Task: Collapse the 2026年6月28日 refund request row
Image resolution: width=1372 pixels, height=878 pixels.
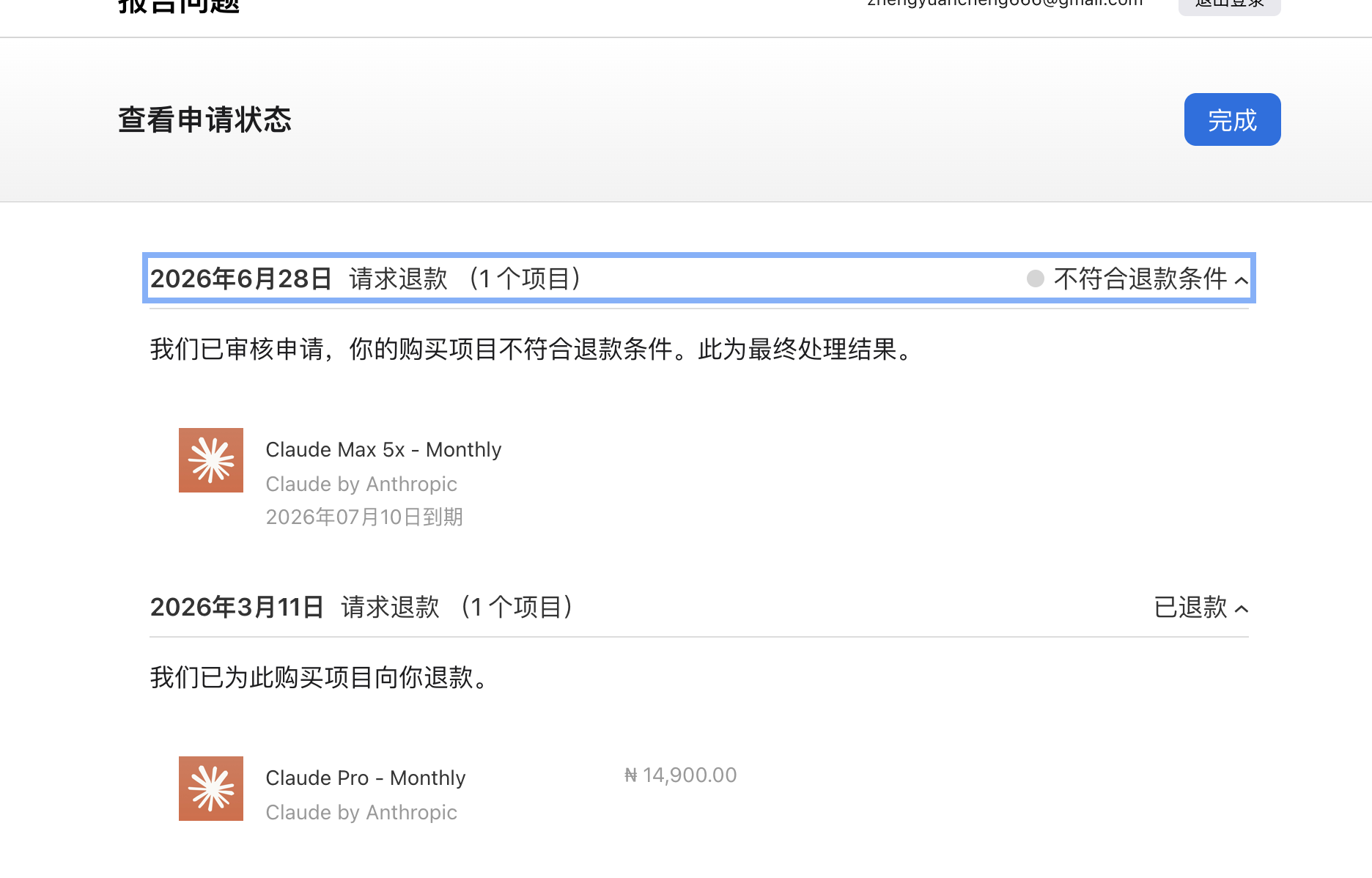Action: click(x=698, y=278)
